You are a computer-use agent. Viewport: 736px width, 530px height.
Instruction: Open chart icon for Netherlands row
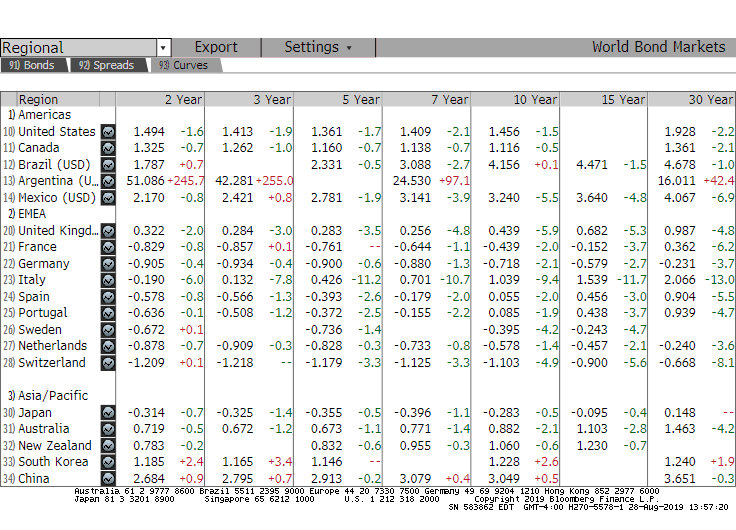(108, 346)
